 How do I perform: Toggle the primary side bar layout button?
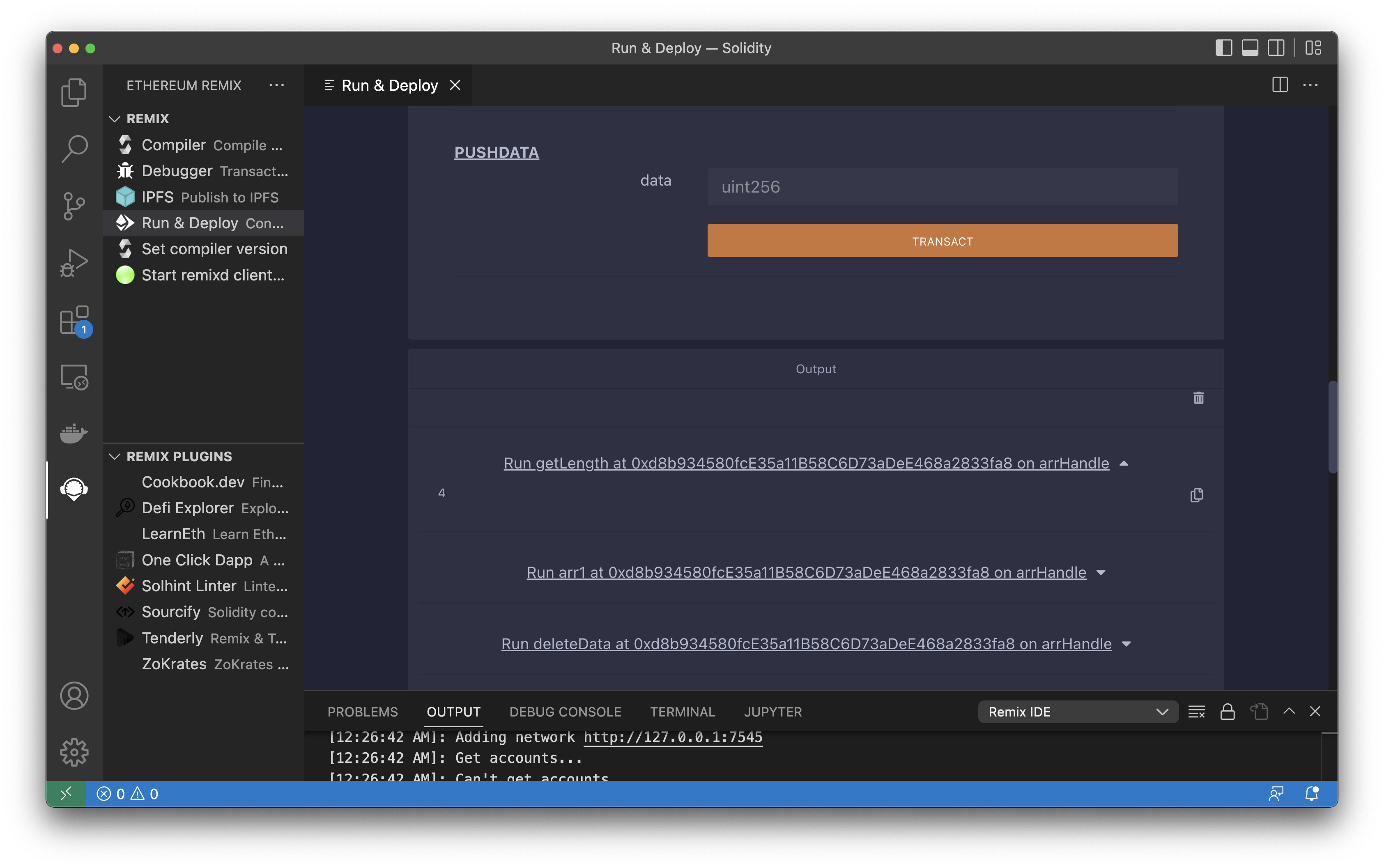point(1224,48)
